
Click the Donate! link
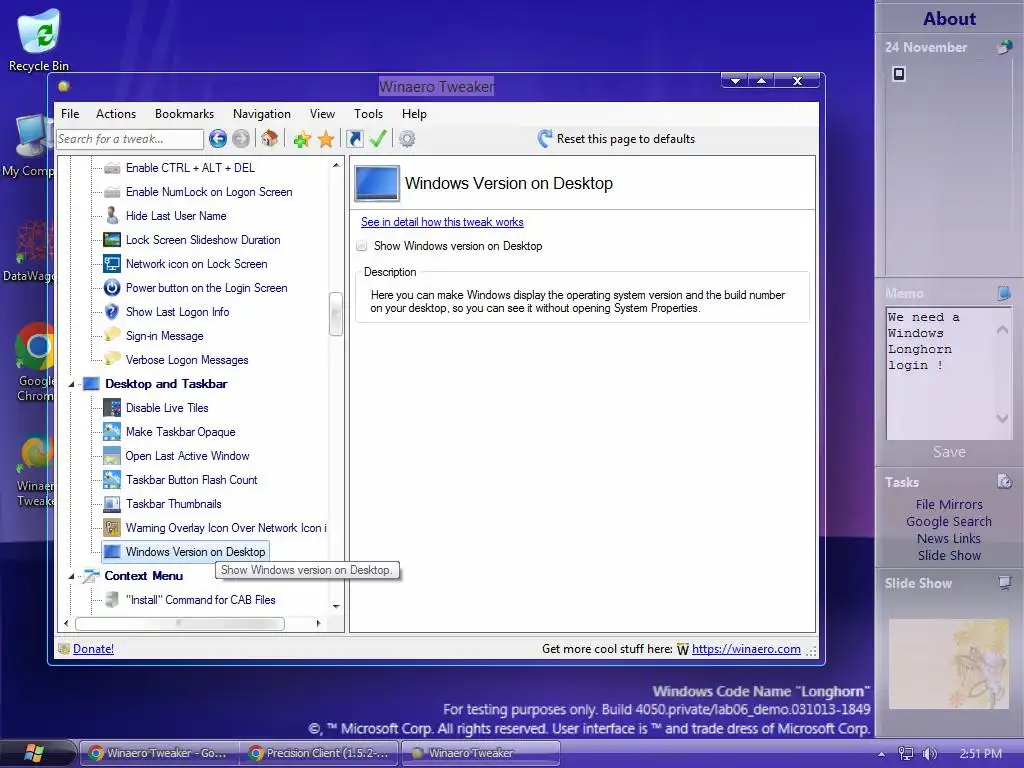point(93,648)
